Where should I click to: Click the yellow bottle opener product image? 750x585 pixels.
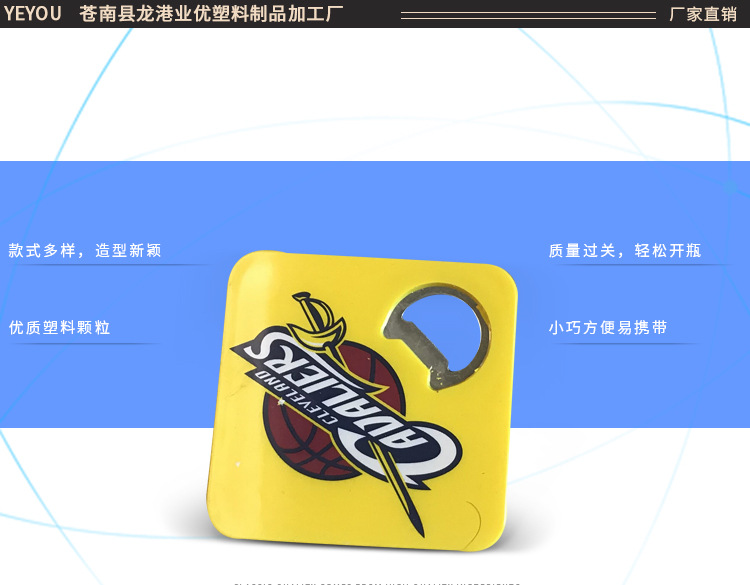(x=362, y=400)
